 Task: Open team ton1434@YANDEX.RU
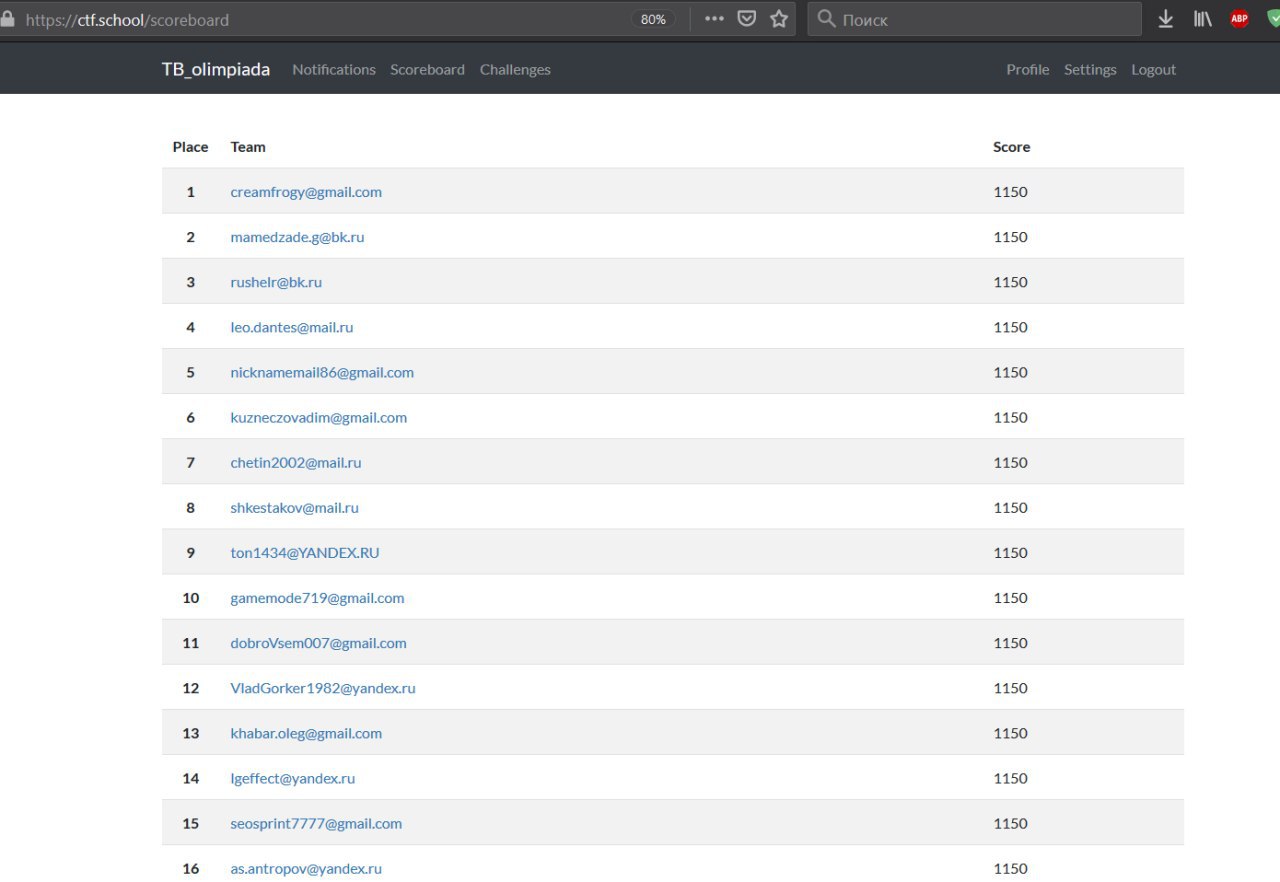coord(305,553)
